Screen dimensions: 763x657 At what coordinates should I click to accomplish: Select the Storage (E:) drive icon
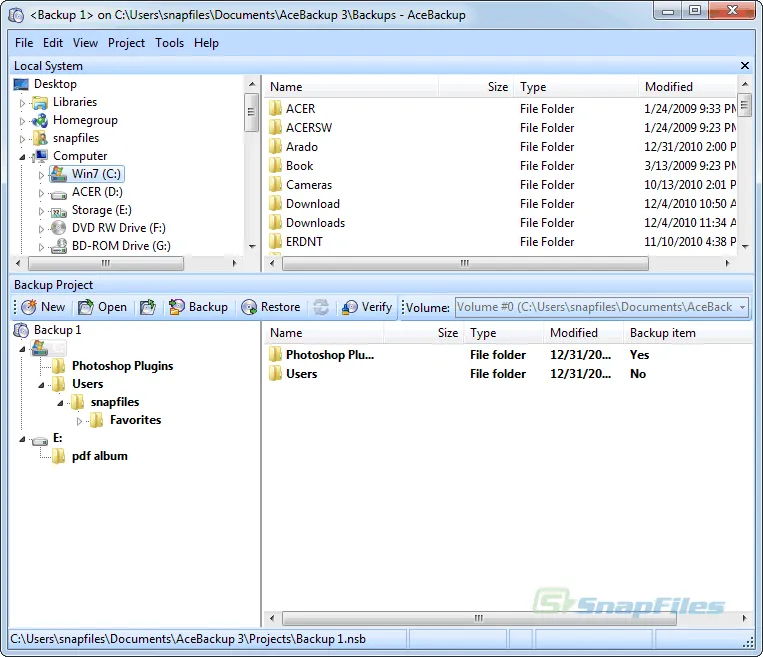pos(58,211)
